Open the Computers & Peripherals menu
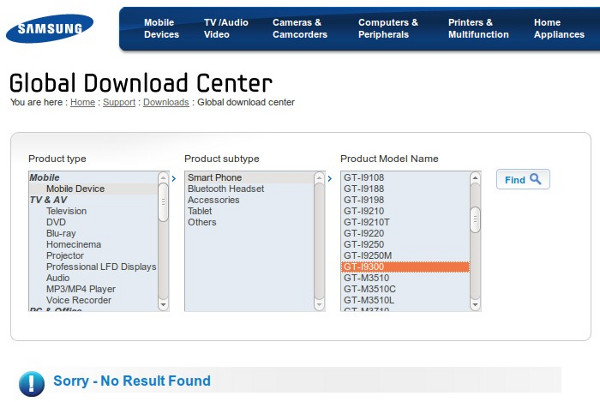 click(388, 29)
